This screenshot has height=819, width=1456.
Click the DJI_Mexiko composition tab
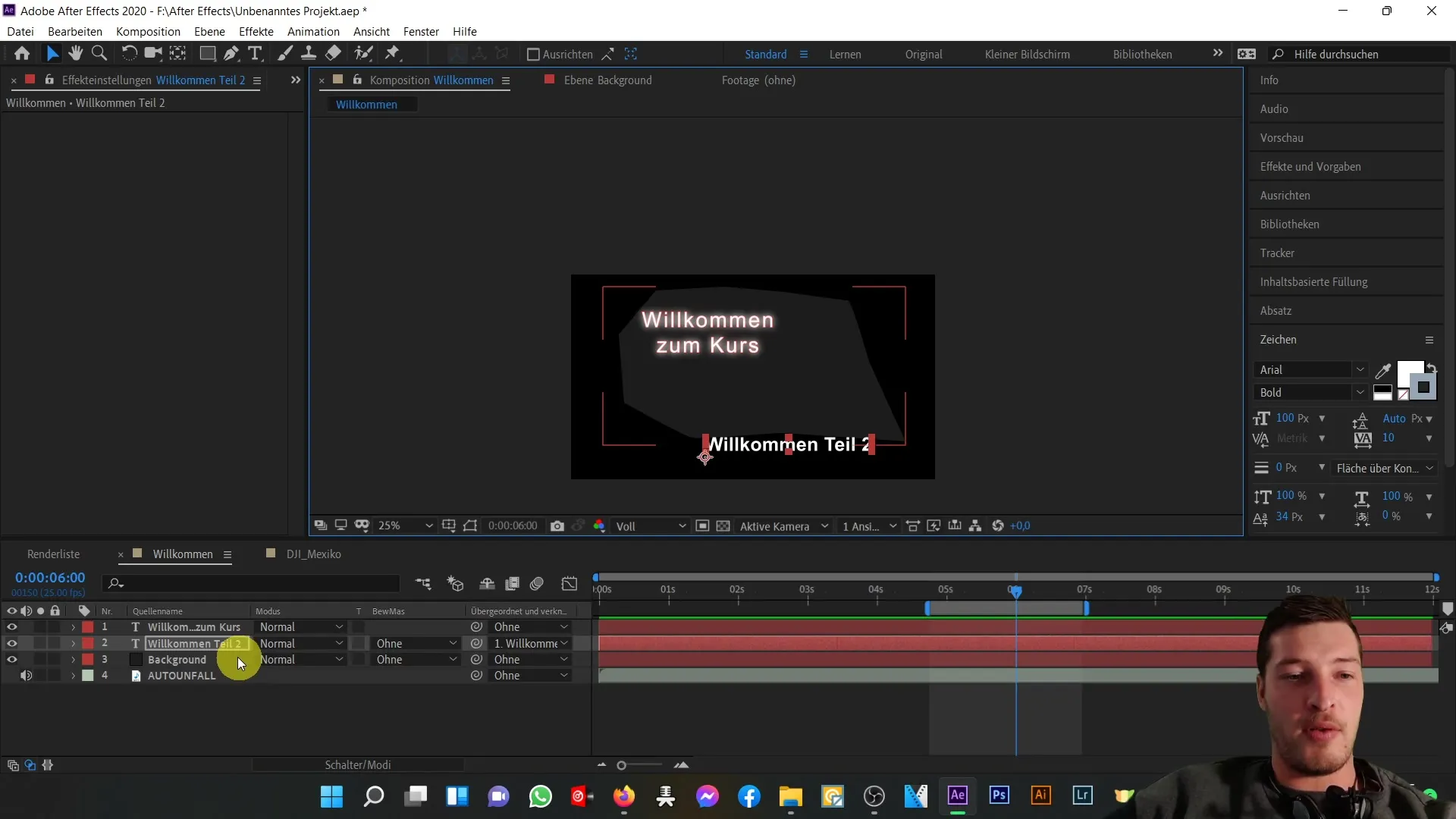click(314, 554)
